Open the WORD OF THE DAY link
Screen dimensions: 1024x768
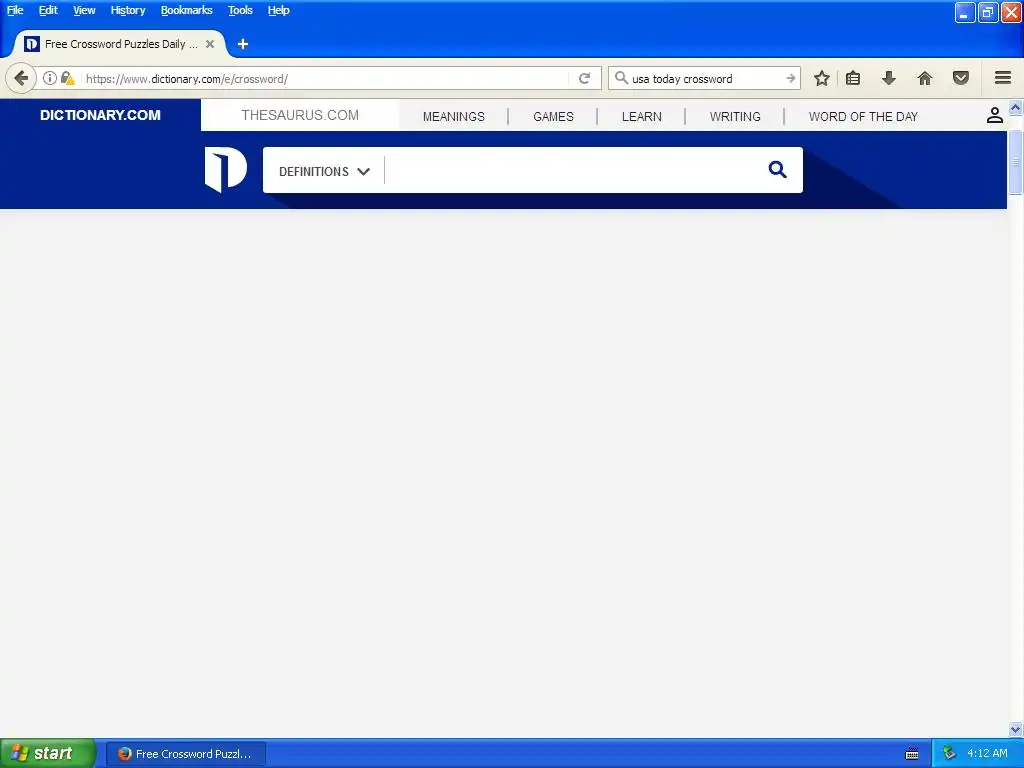pos(863,117)
